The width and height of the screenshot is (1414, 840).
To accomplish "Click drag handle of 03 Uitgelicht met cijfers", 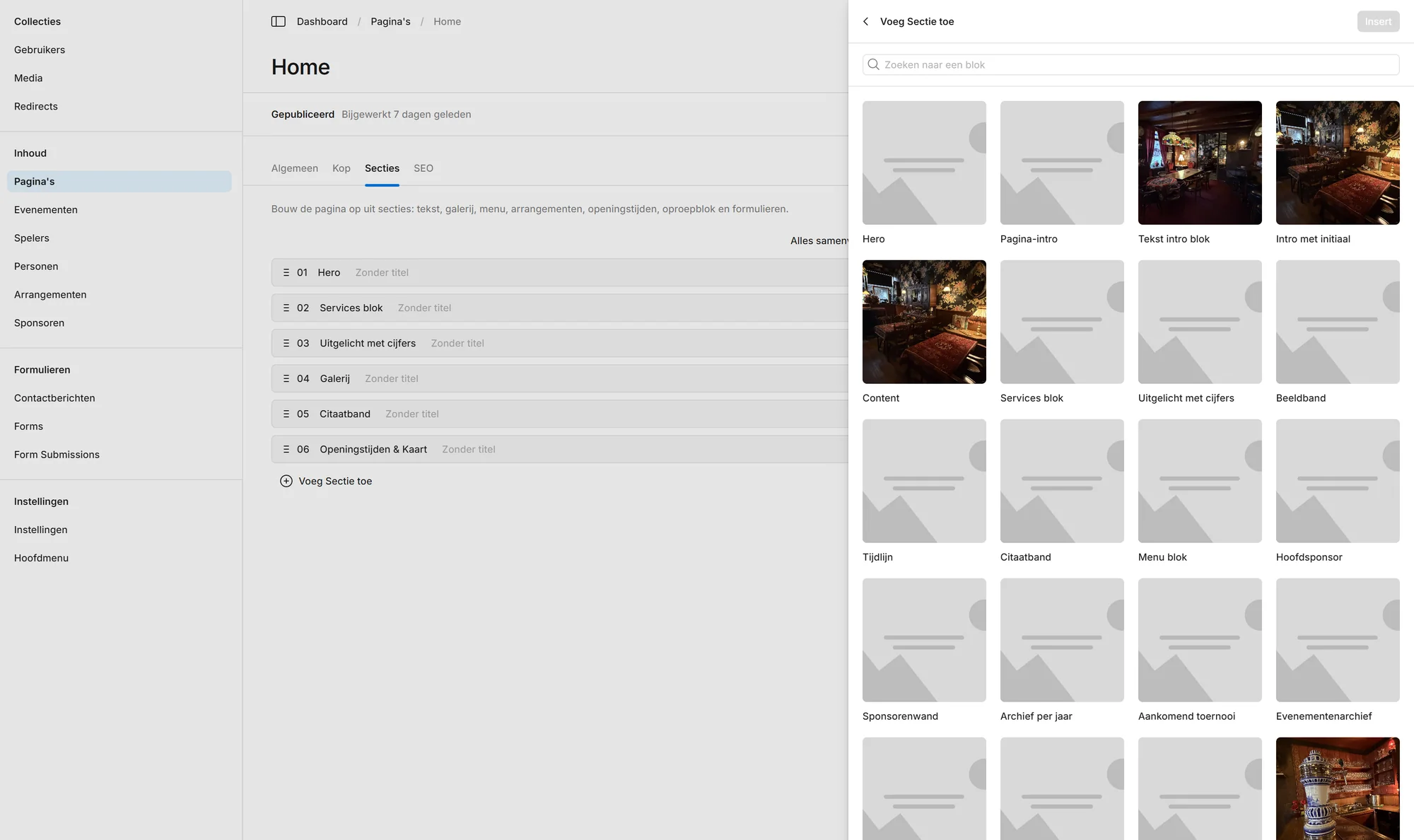I will click(286, 343).
